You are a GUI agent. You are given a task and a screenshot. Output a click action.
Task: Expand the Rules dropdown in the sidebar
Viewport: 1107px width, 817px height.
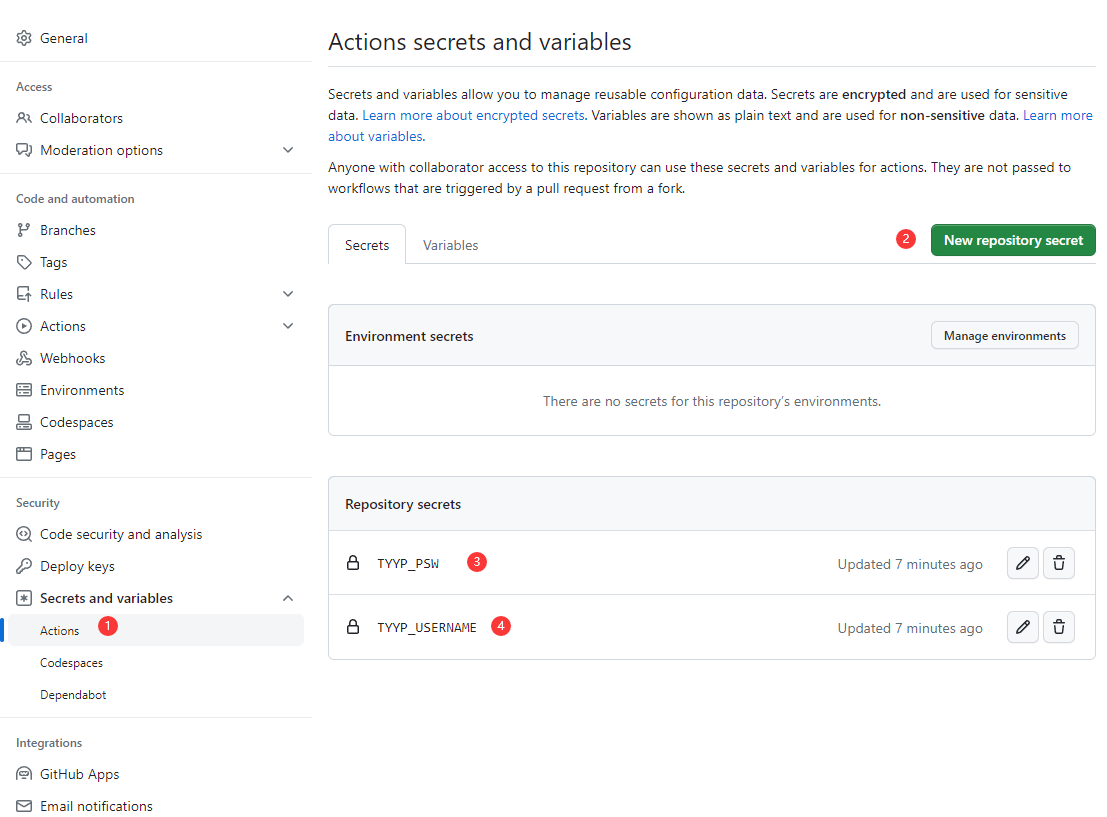(288, 293)
